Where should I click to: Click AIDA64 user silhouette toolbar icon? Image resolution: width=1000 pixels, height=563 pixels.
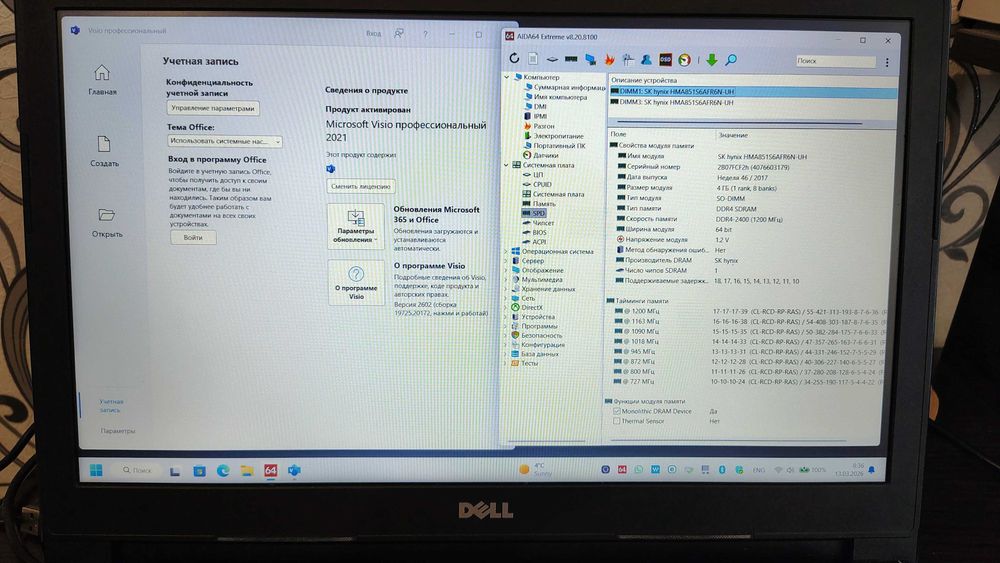tap(646, 59)
